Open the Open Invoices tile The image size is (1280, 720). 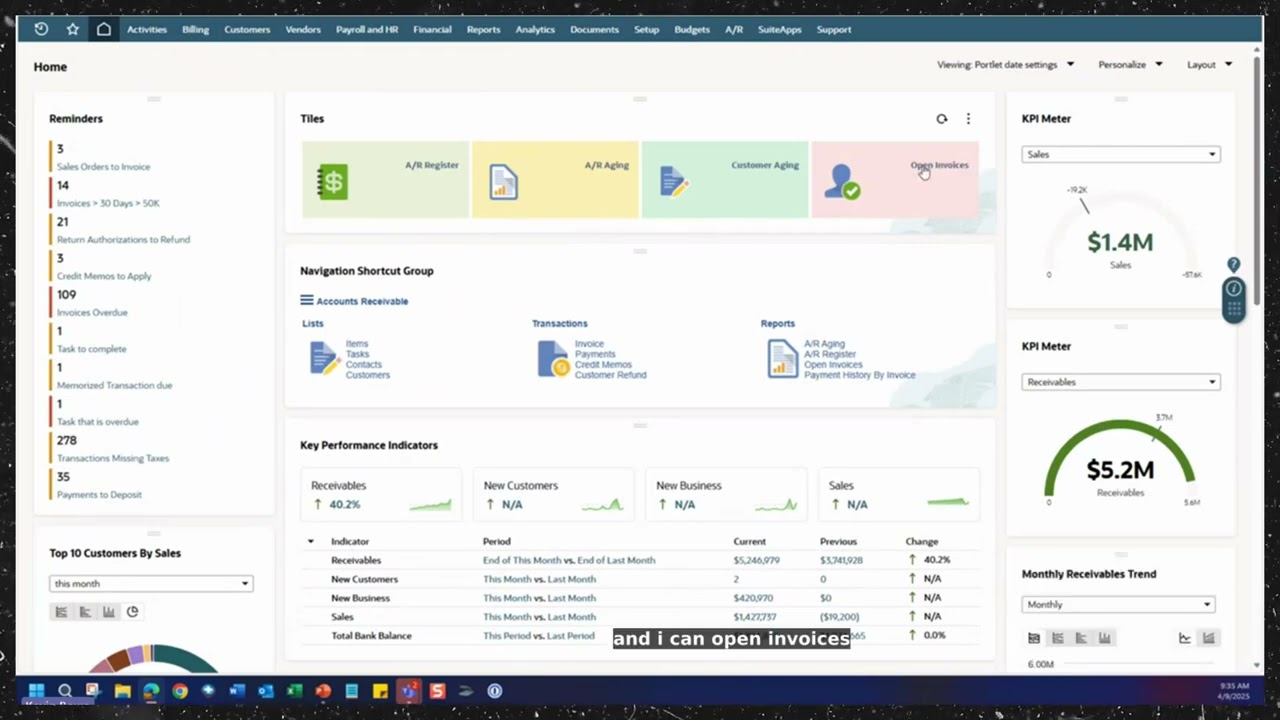pyautogui.click(x=895, y=180)
